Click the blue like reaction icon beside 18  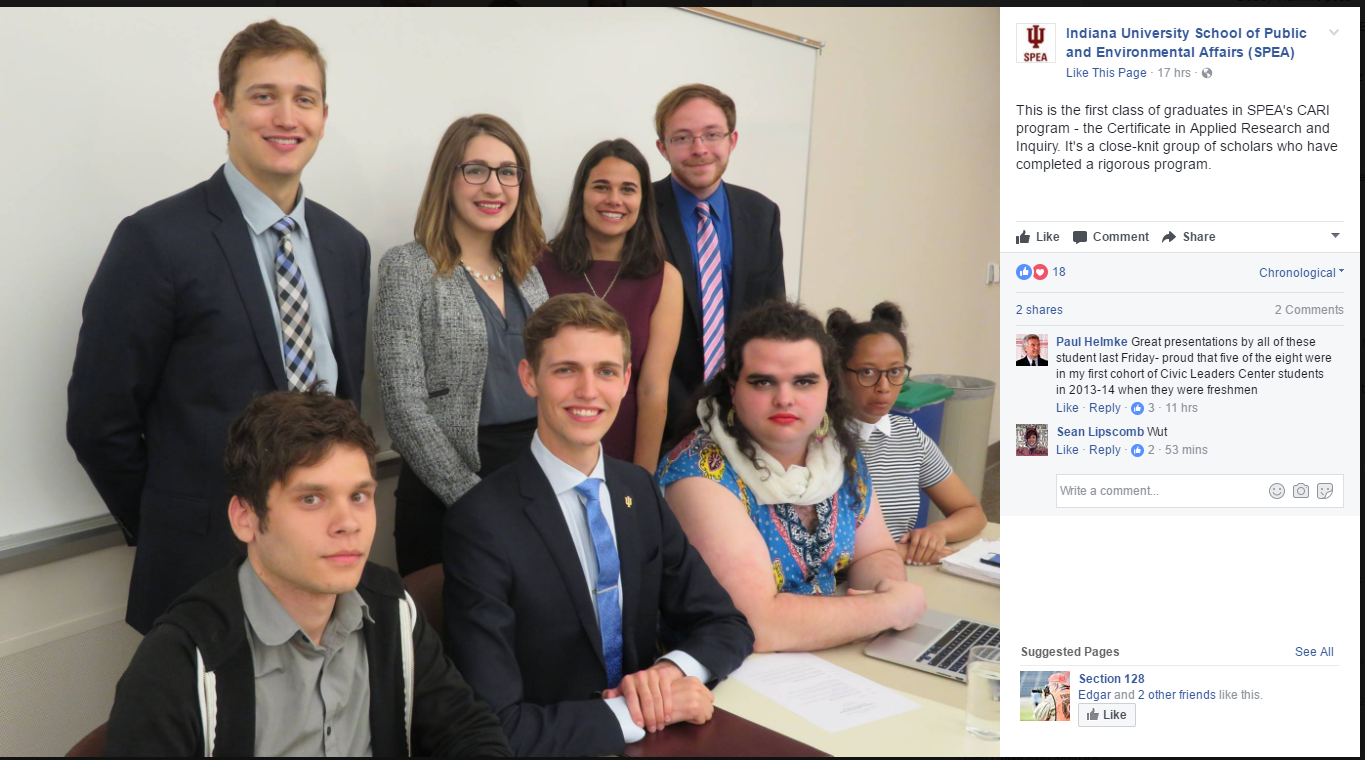click(1023, 272)
